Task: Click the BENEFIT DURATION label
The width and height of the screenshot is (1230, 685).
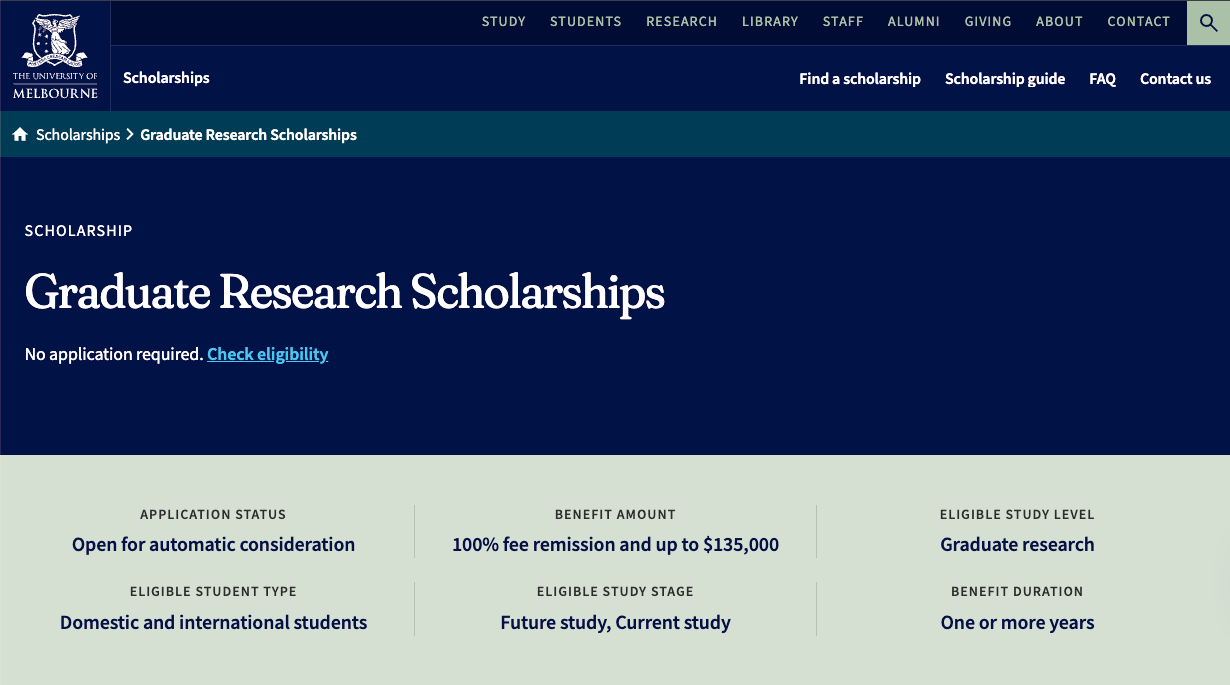Action: pyautogui.click(x=1017, y=592)
